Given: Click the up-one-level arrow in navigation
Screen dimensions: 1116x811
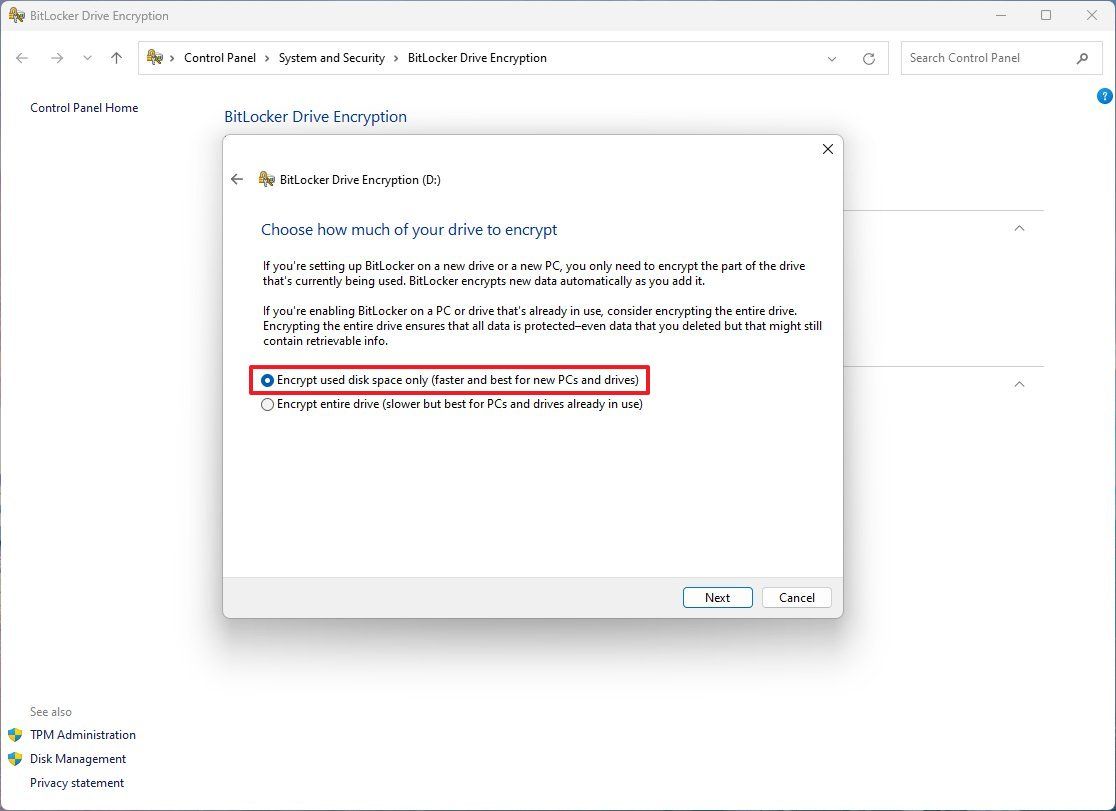Looking at the screenshot, I should tap(116, 58).
